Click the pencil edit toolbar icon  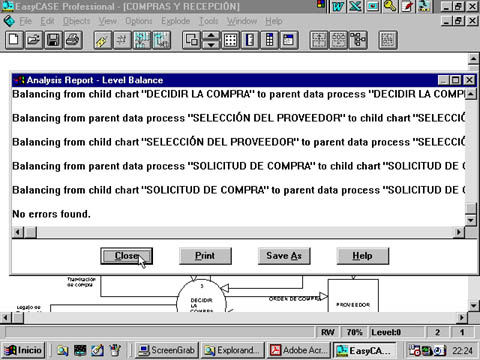(103, 40)
